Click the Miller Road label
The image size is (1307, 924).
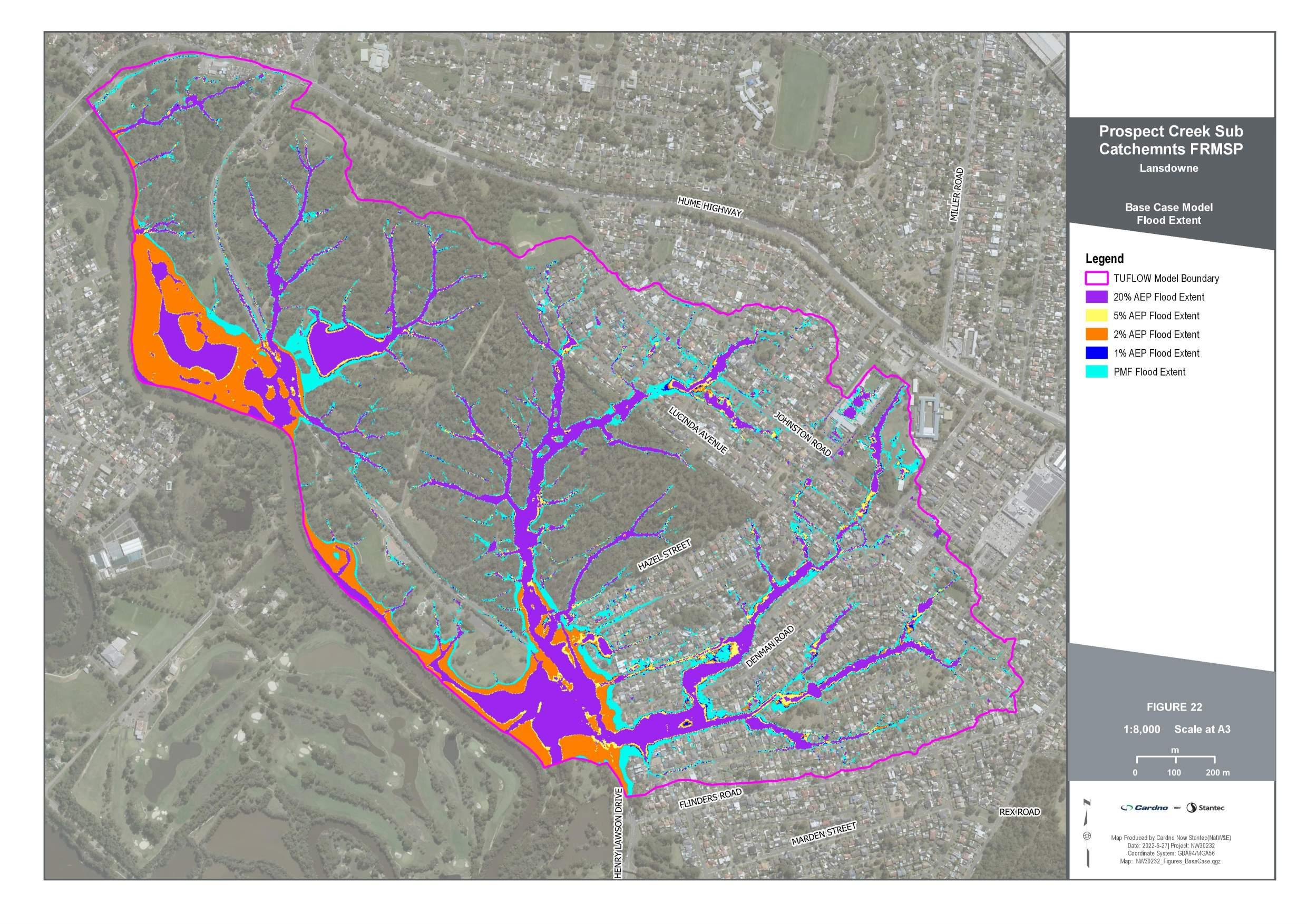(957, 195)
